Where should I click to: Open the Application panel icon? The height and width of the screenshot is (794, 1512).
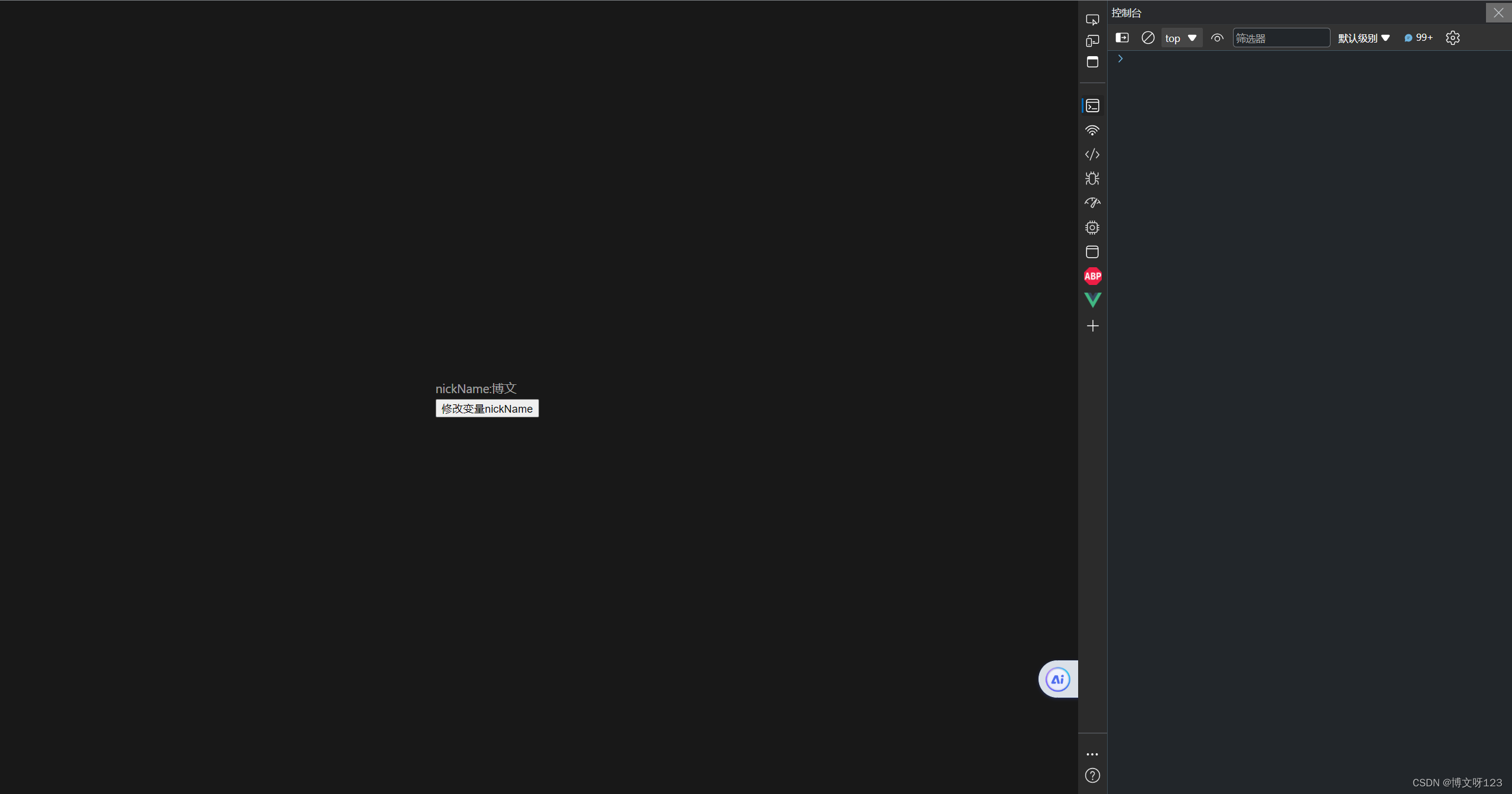[x=1092, y=252]
